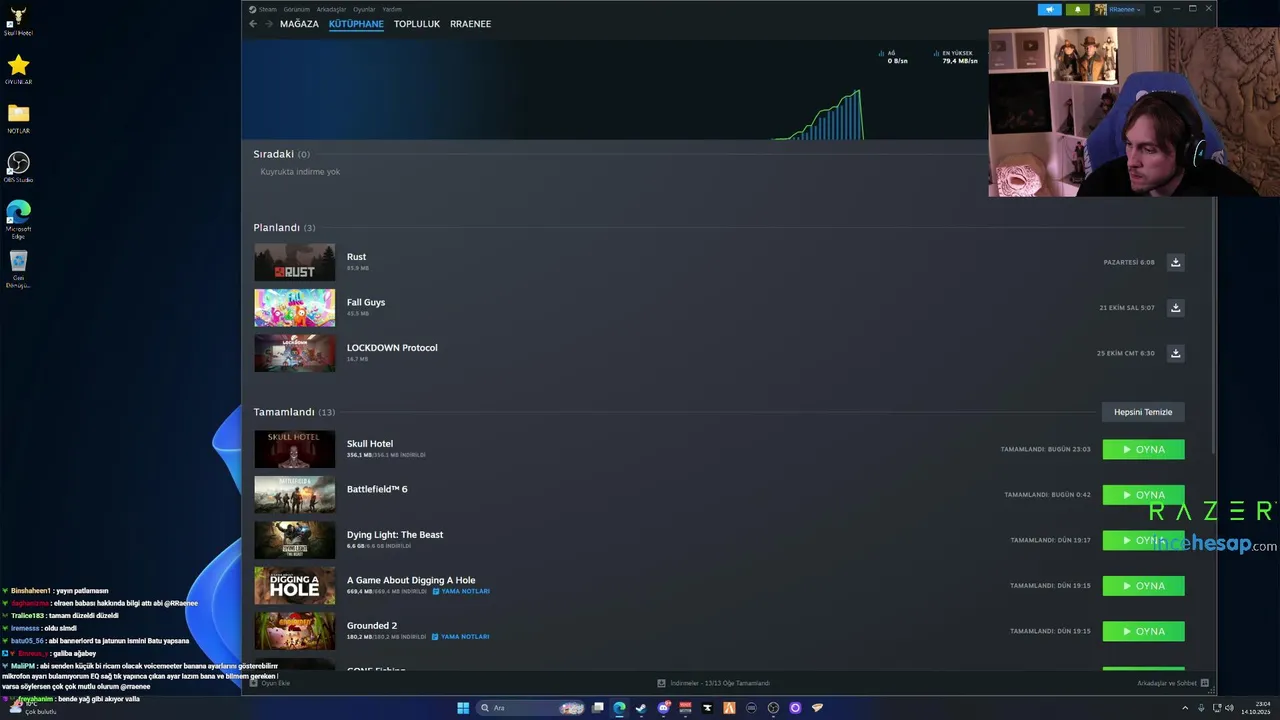Open the OYUNLAR star folder on desktop
Image resolution: width=1280 pixels, height=720 pixels.
[x=18, y=70]
